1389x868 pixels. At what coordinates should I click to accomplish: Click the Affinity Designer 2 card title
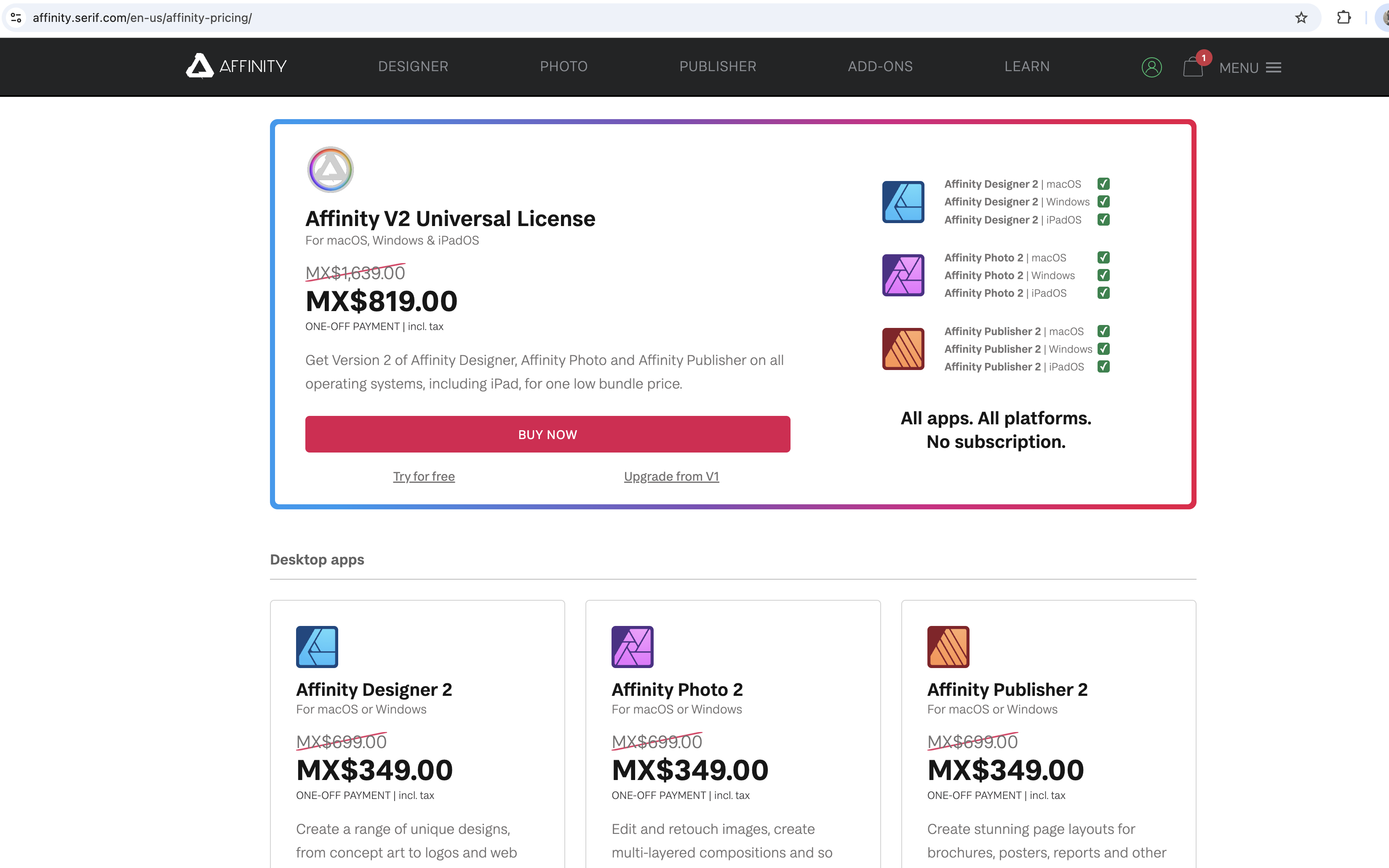(374, 690)
